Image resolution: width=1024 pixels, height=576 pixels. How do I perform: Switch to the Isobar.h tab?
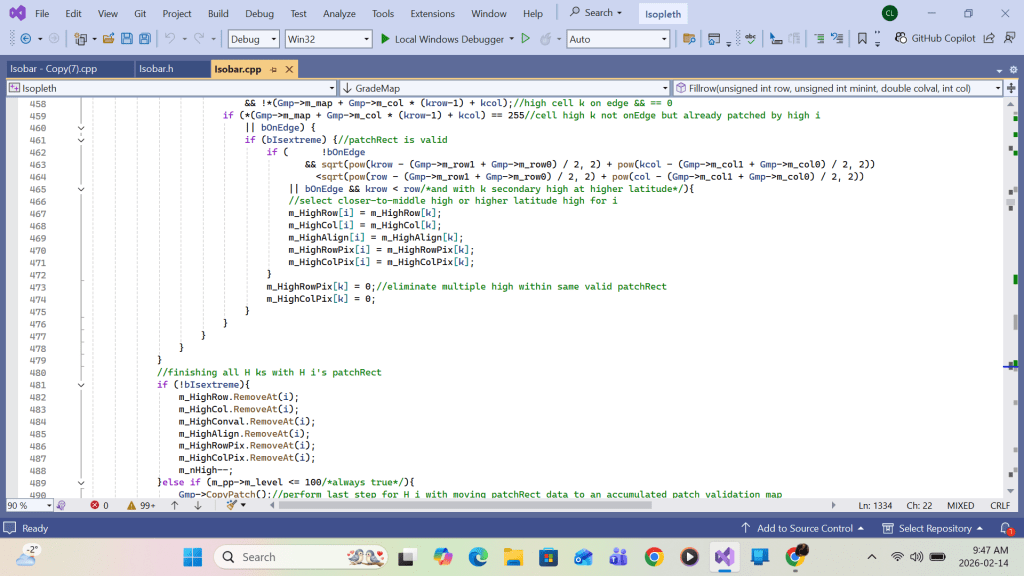coord(156,69)
